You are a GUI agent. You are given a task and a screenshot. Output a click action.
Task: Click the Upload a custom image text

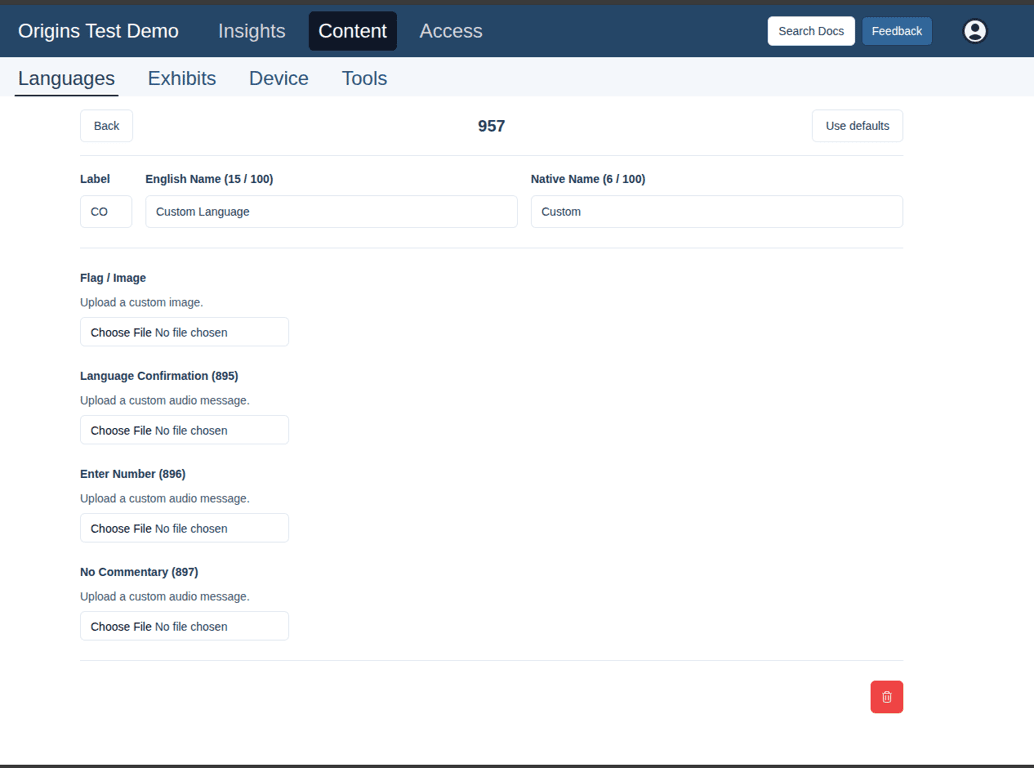[142, 303]
